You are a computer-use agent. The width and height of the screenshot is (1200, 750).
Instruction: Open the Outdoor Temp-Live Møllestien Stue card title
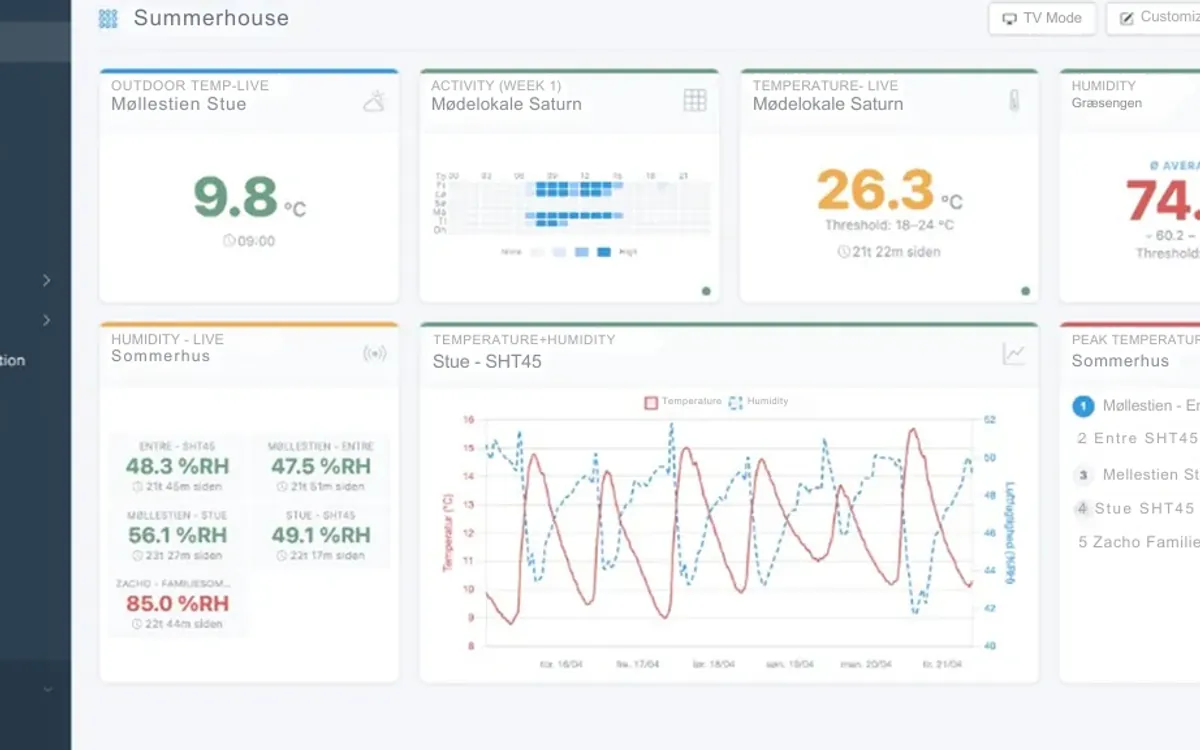[190, 95]
